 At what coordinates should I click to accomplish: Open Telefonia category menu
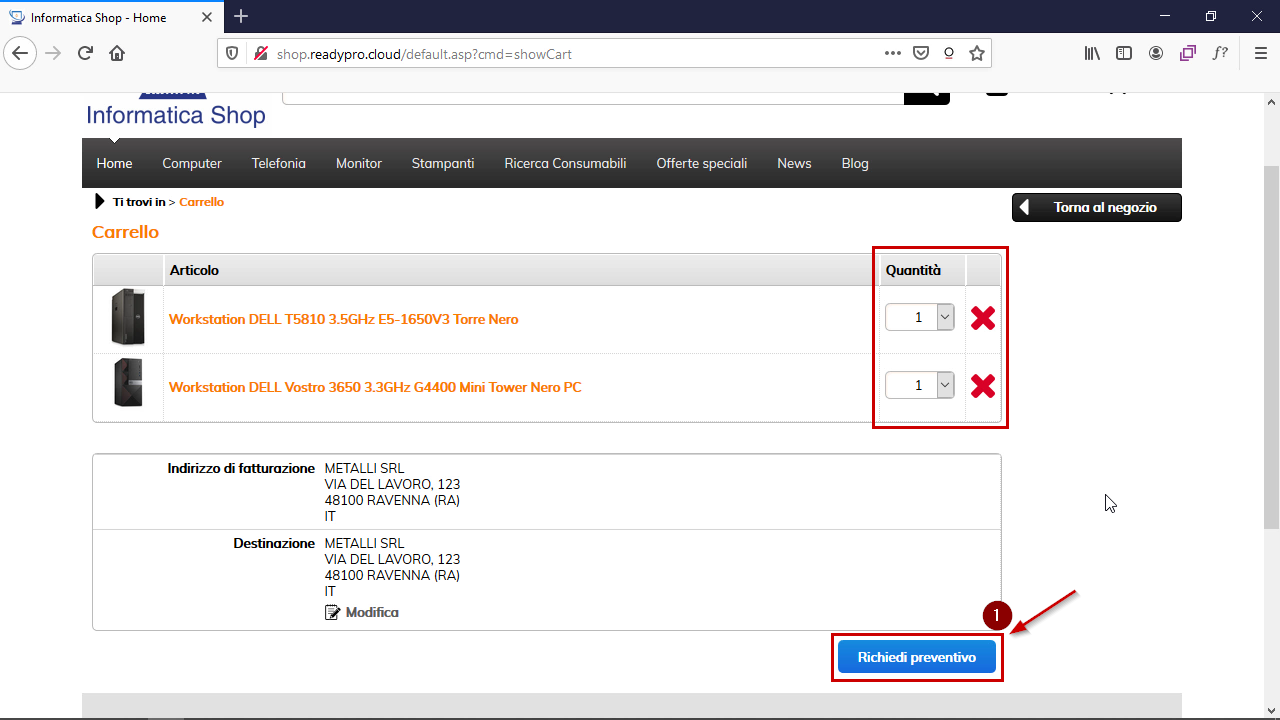279,163
